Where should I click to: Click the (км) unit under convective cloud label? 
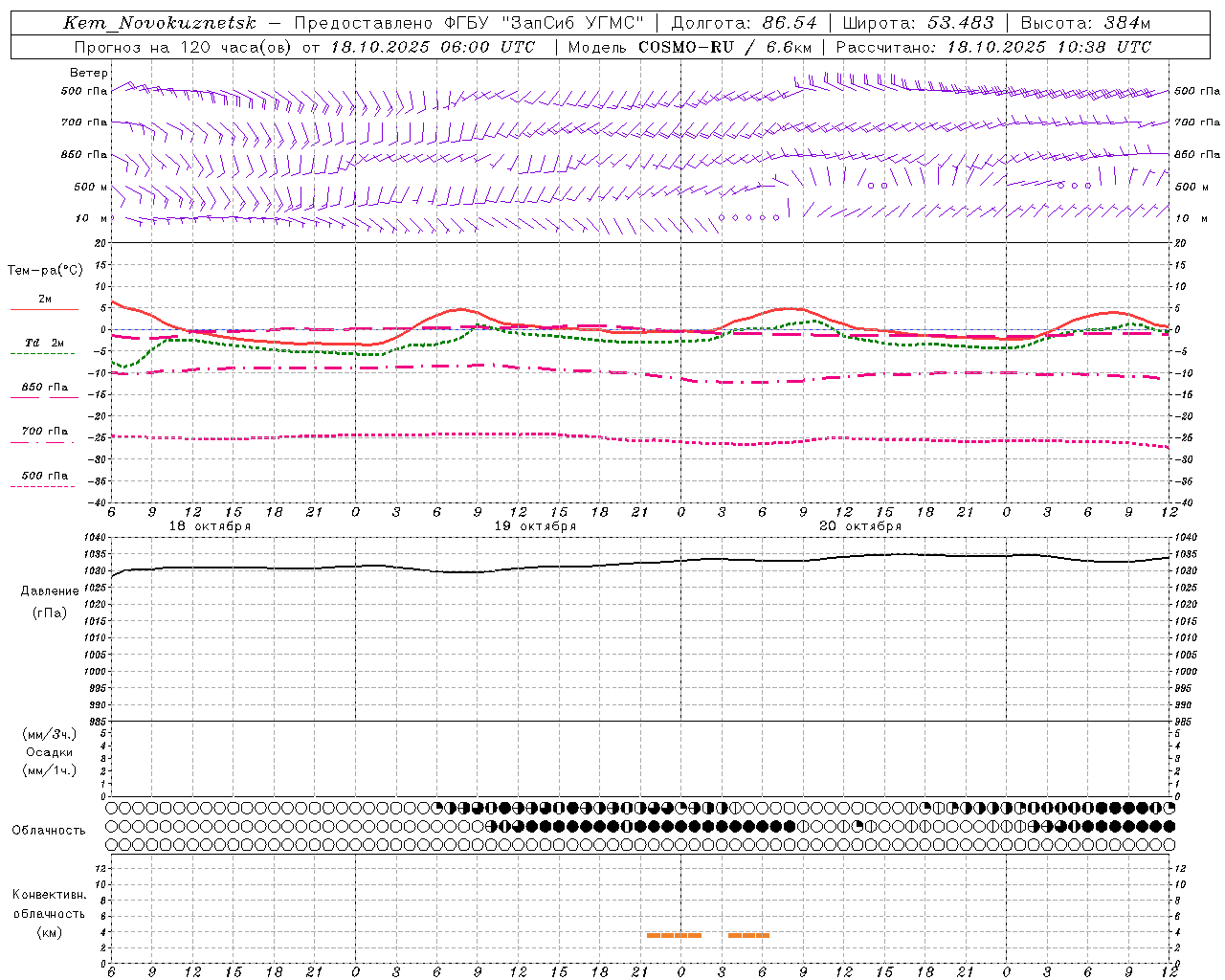tap(49, 932)
